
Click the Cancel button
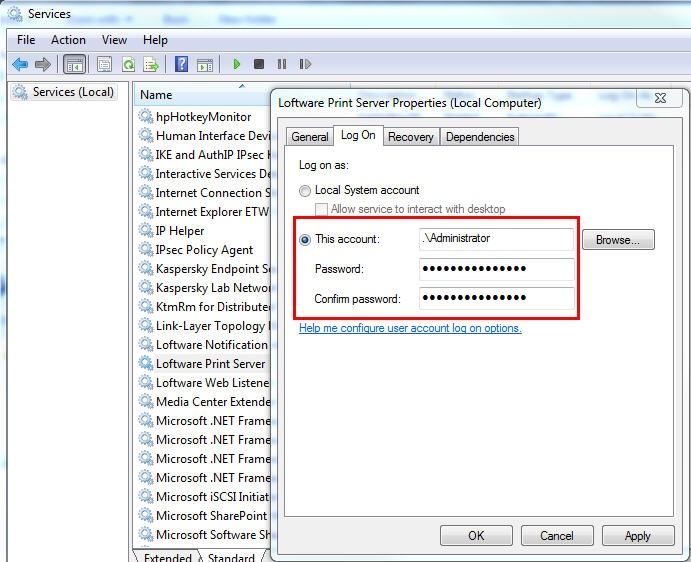click(557, 536)
